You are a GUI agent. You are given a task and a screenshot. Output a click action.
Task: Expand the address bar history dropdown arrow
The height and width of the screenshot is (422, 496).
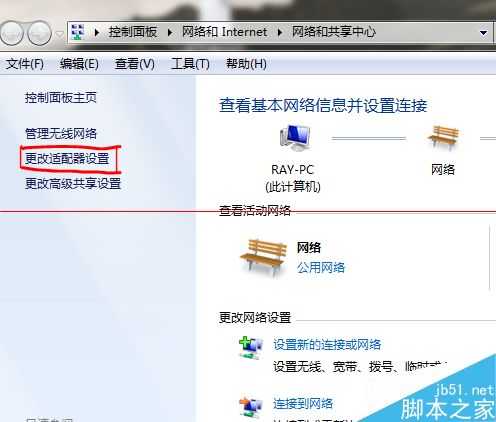coord(483,33)
